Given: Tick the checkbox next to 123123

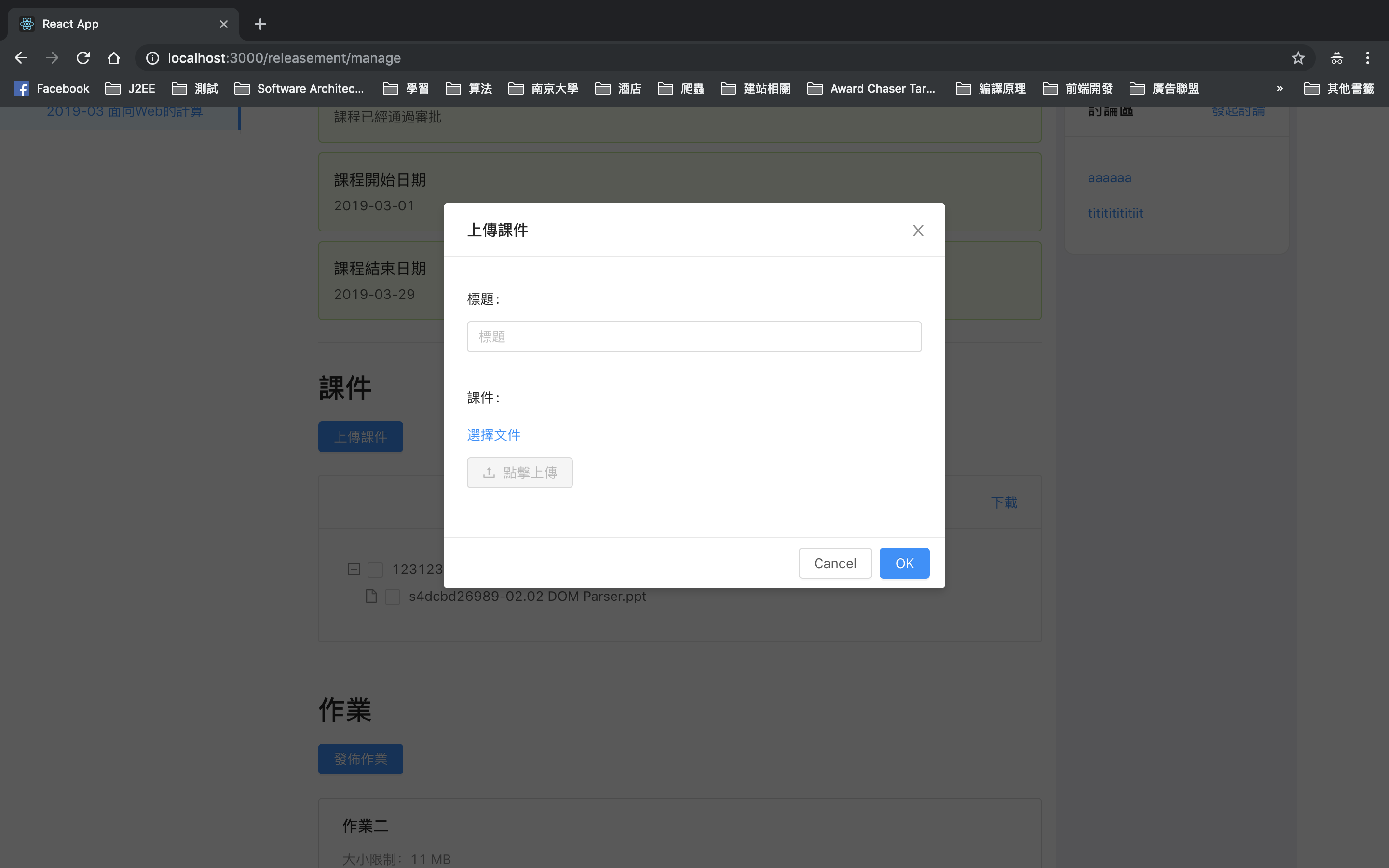Looking at the screenshot, I should point(375,570).
